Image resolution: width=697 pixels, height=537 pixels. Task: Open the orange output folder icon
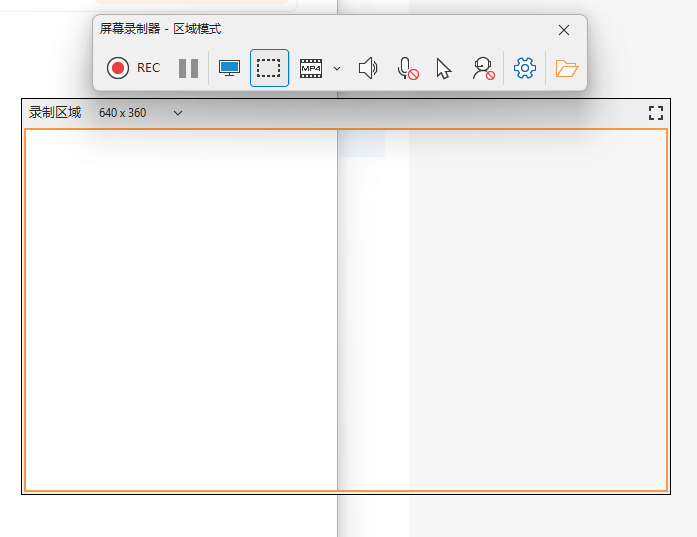click(x=566, y=68)
